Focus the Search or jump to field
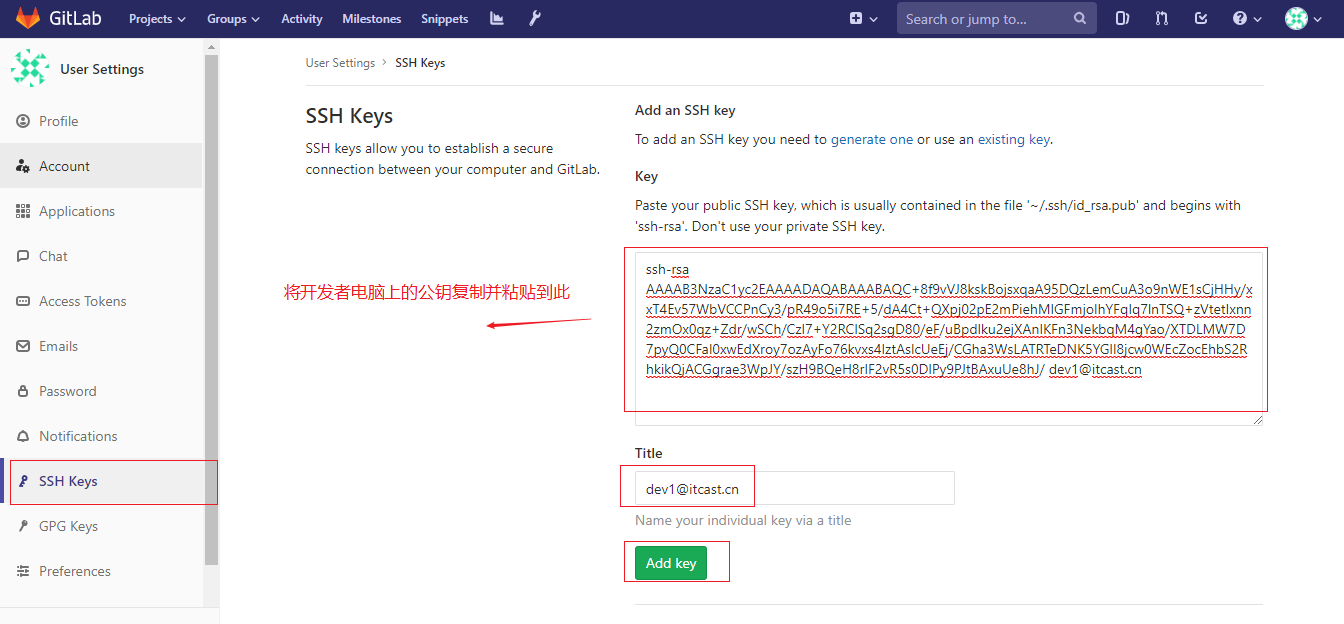This screenshot has height=624, width=1344. point(996,18)
